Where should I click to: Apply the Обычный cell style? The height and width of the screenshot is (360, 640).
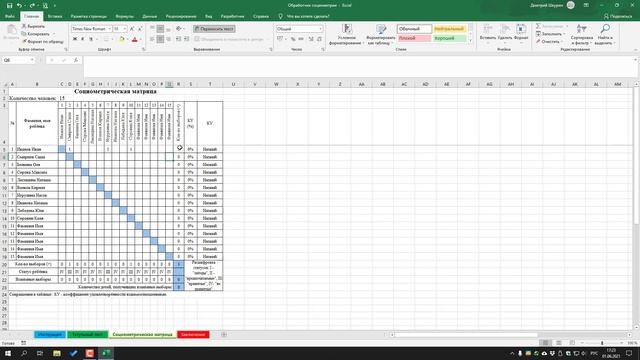414,29
